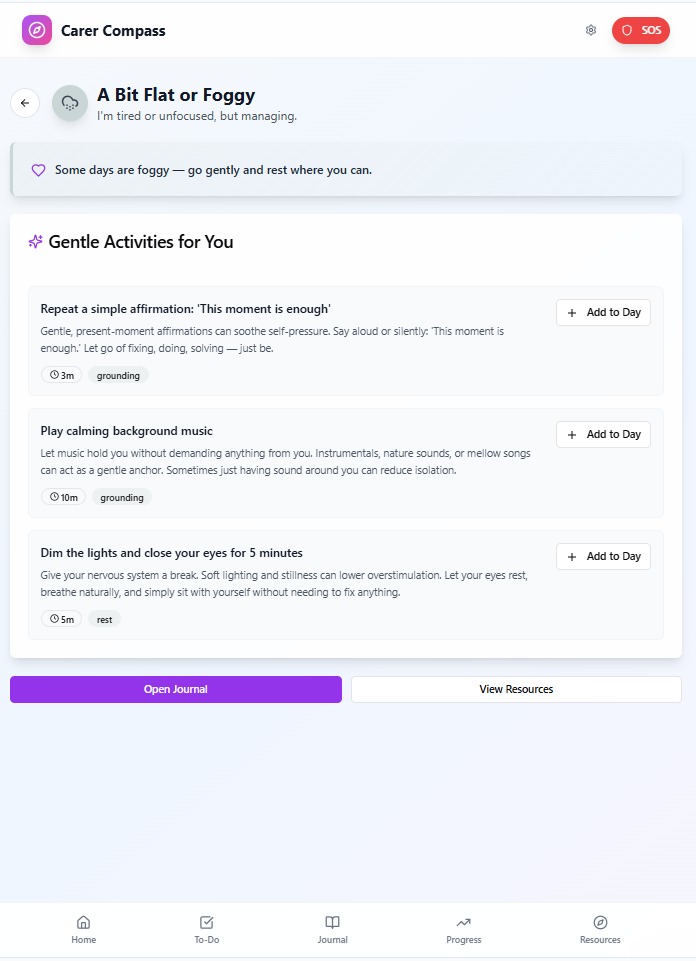Image resolution: width=696 pixels, height=961 pixels.
Task: Go back using the arrow icon
Action: click(x=25, y=103)
